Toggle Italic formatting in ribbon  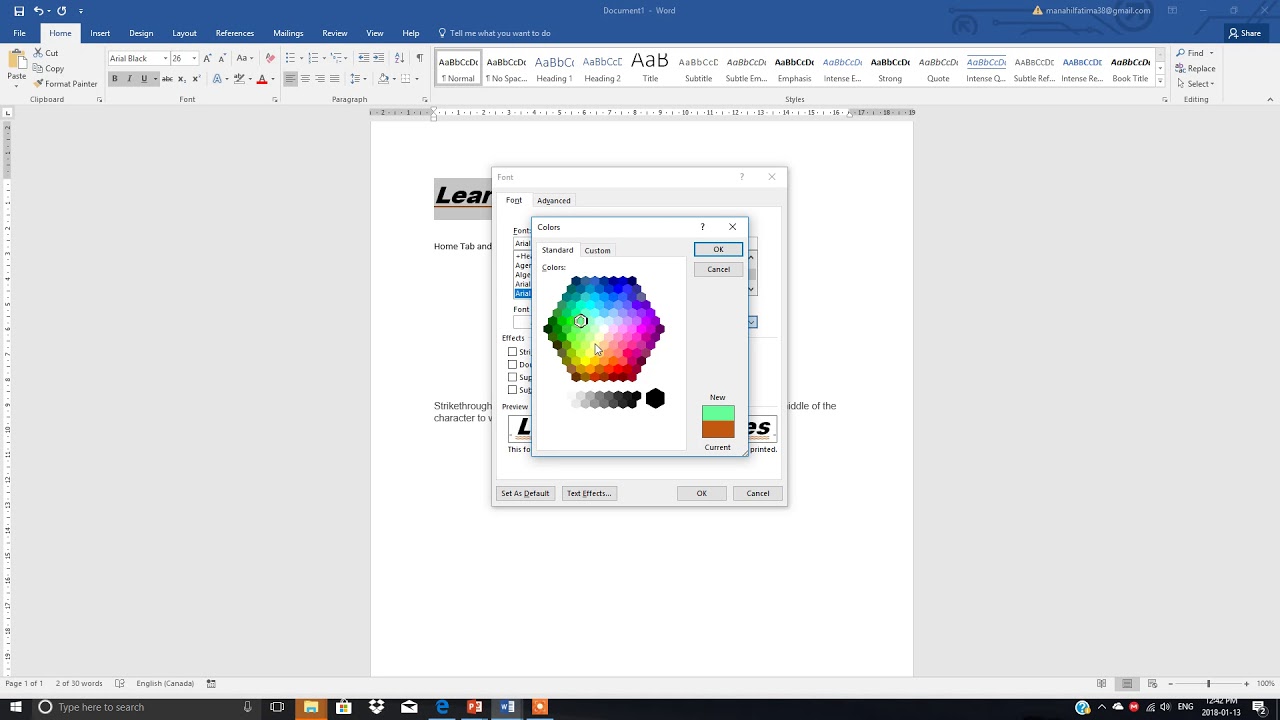point(129,79)
